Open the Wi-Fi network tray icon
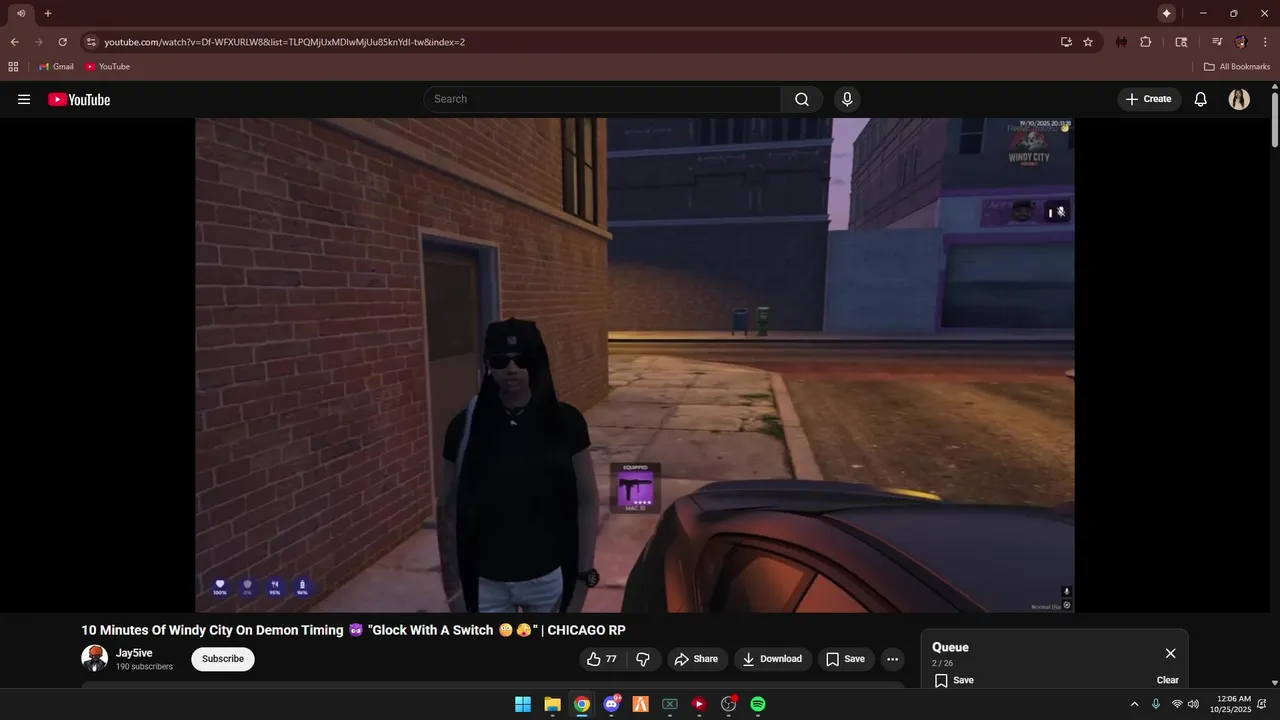The width and height of the screenshot is (1280, 720). pyautogui.click(x=1177, y=704)
